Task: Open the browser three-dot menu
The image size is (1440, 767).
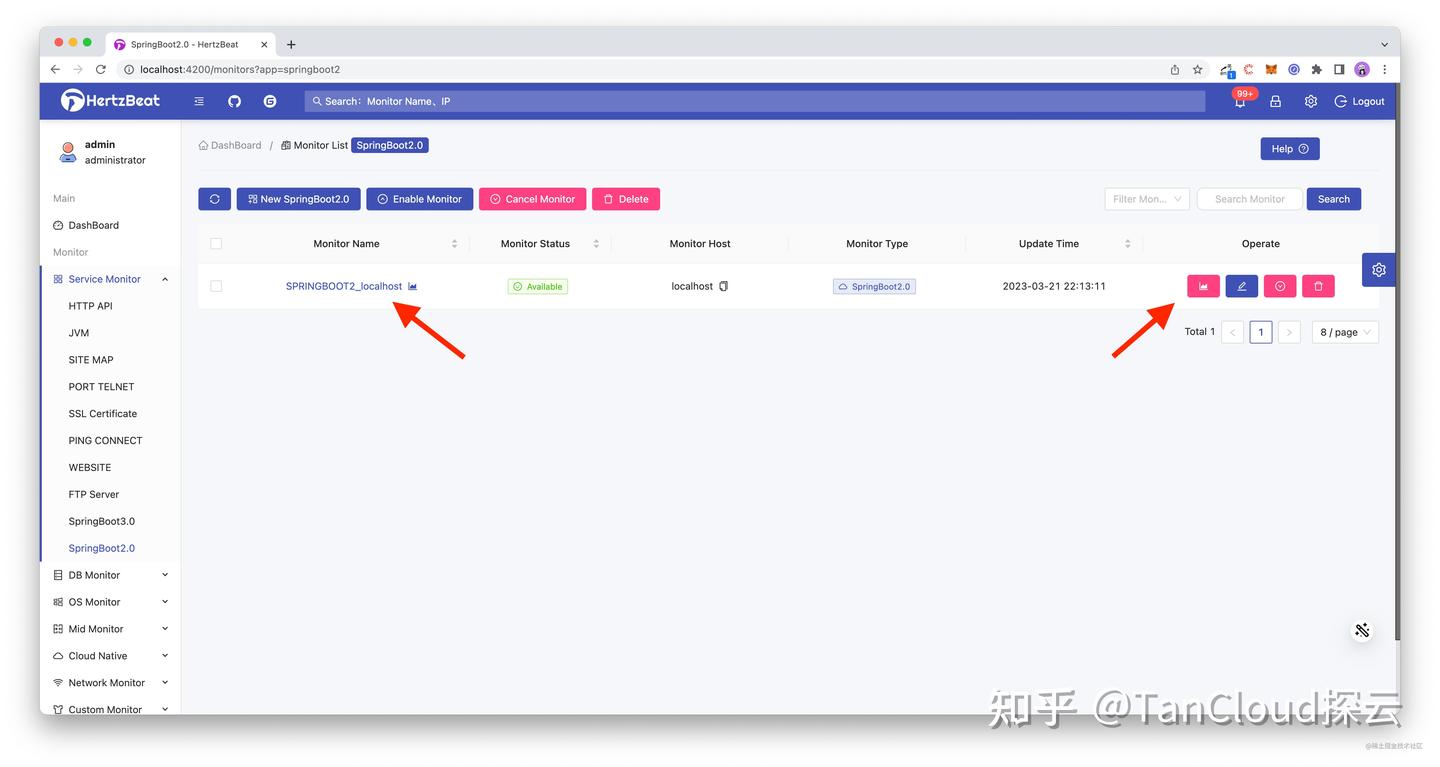Action: pyautogui.click(x=1384, y=69)
